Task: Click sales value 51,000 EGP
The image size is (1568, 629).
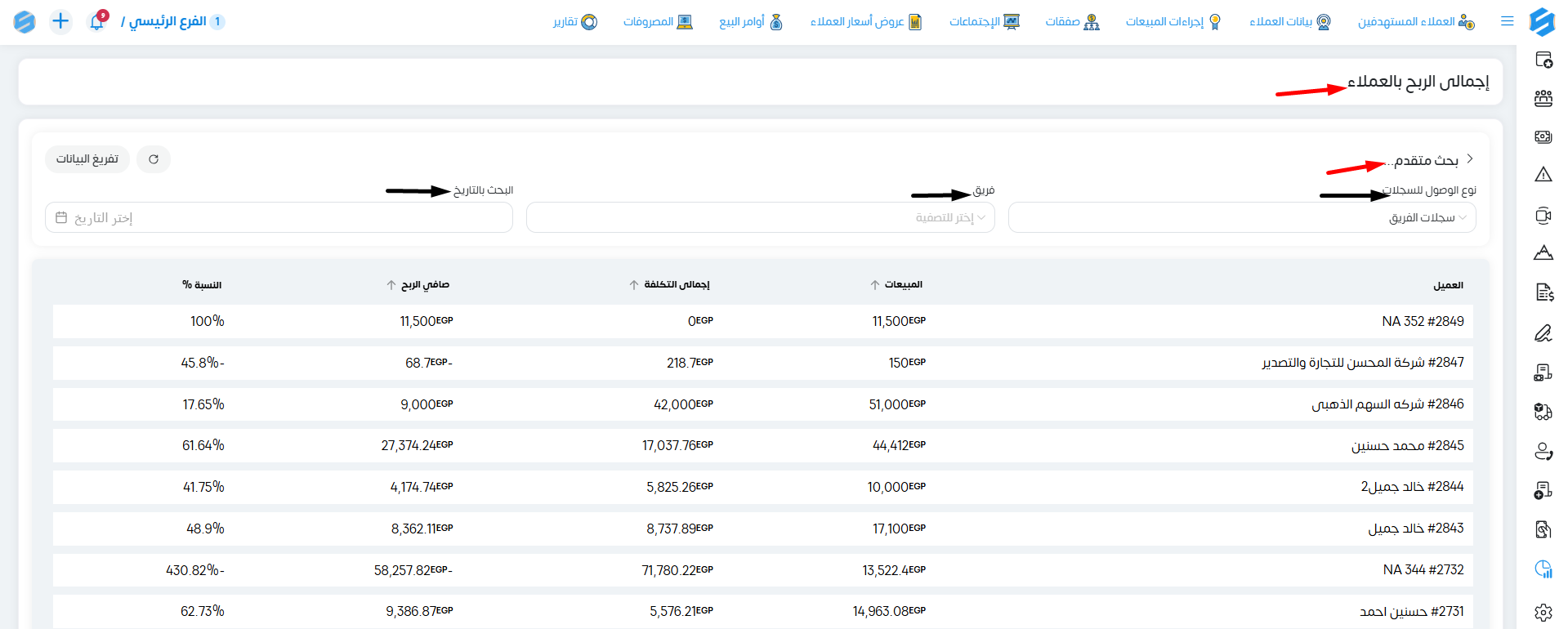Action: coord(897,404)
